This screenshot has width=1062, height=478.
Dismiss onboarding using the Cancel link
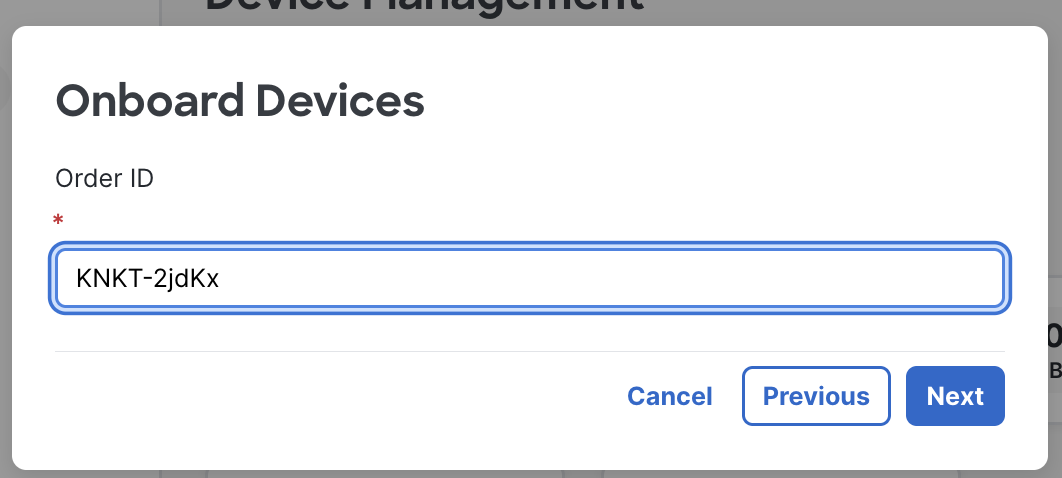[x=669, y=396]
